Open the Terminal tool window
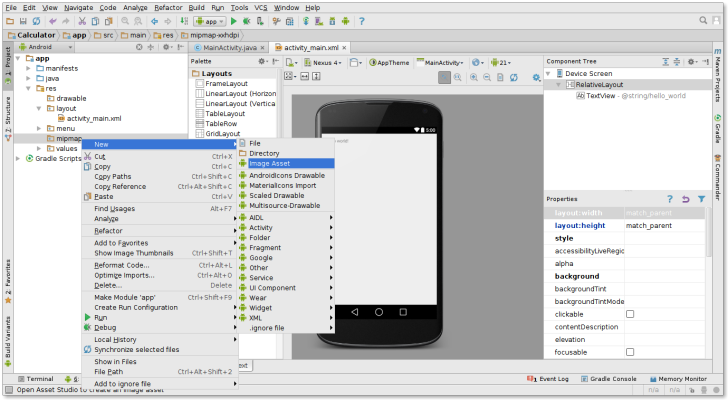The width and height of the screenshot is (728, 400). tap(36, 379)
